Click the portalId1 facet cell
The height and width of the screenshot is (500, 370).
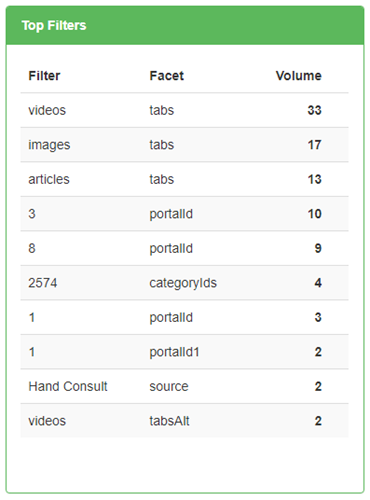coord(174,352)
